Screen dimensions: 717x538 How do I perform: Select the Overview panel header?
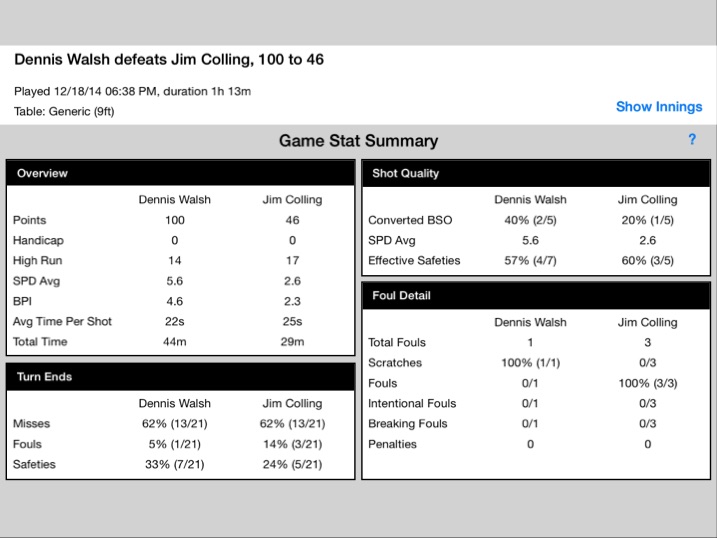click(x=181, y=173)
